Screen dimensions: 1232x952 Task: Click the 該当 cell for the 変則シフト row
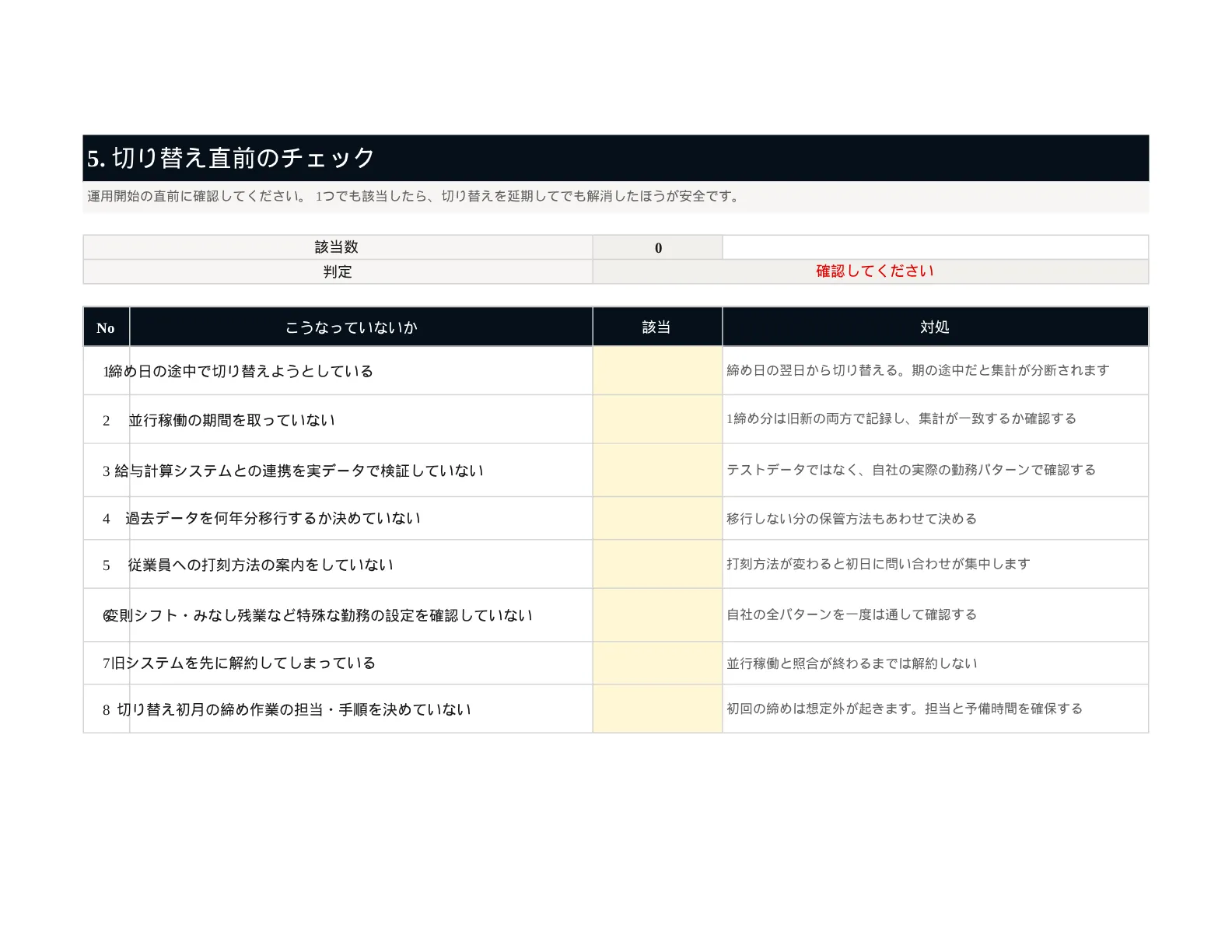coord(657,615)
